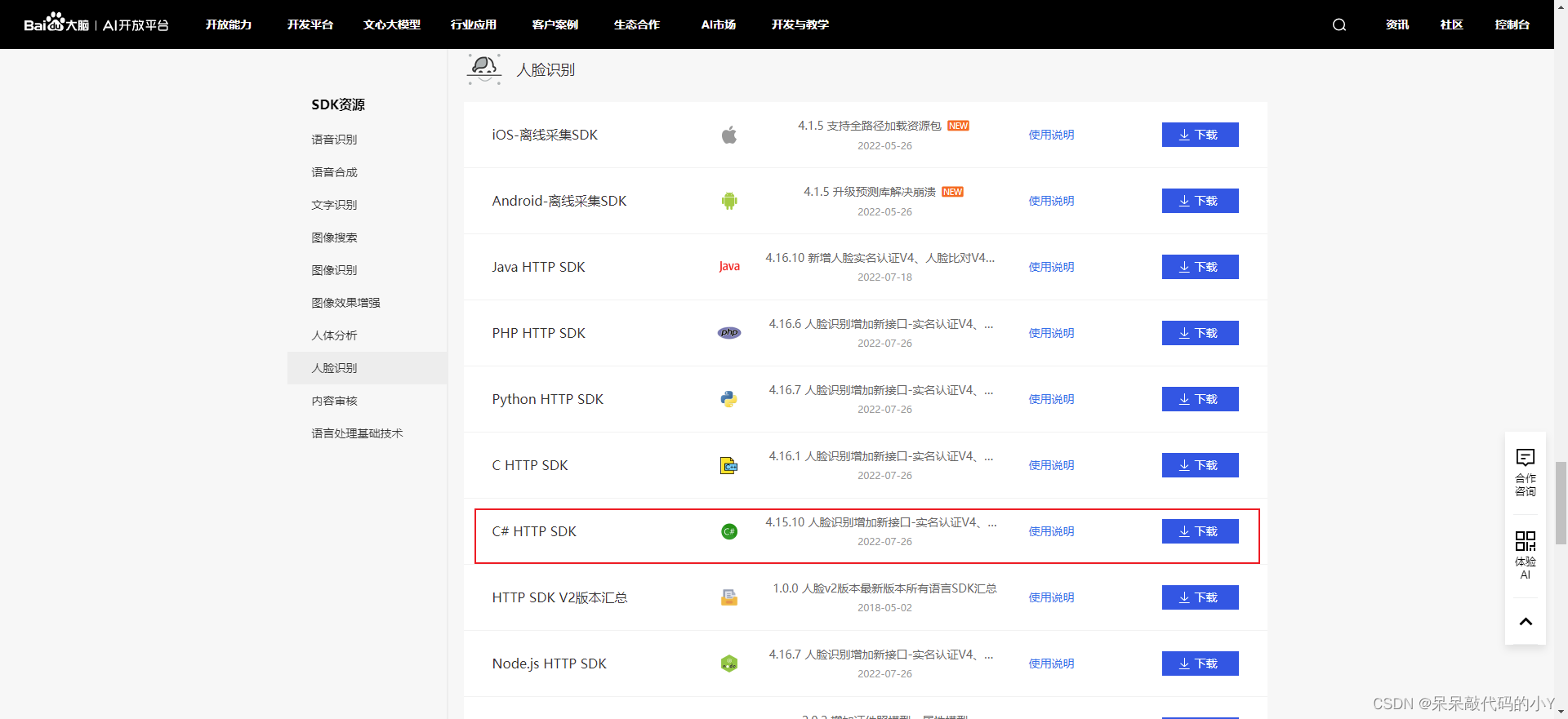Click the Node.js hexagon icon
Image resolution: width=1568 pixels, height=719 pixels.
coord(729,664)
